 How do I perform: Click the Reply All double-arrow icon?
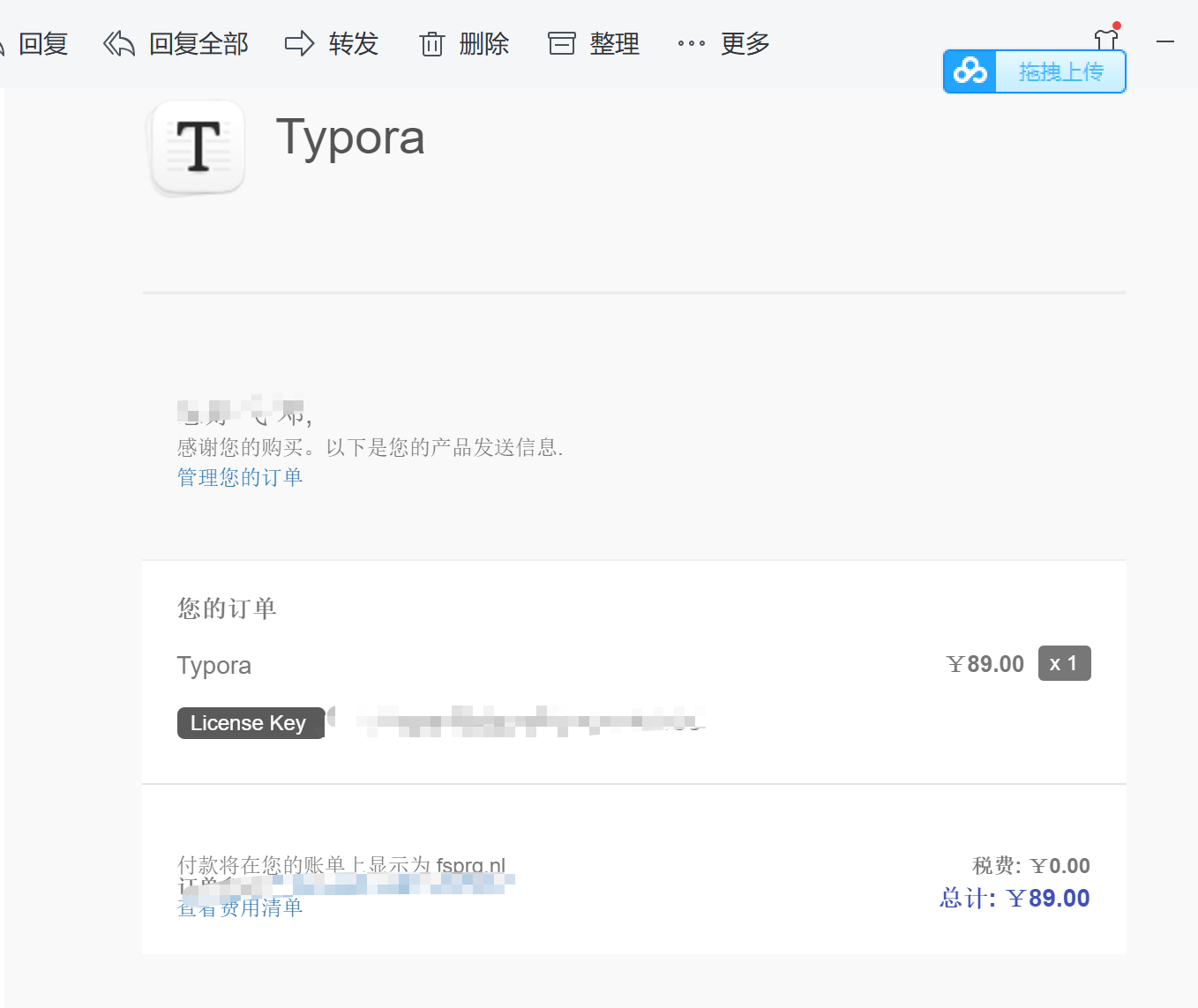pos(119,43)
